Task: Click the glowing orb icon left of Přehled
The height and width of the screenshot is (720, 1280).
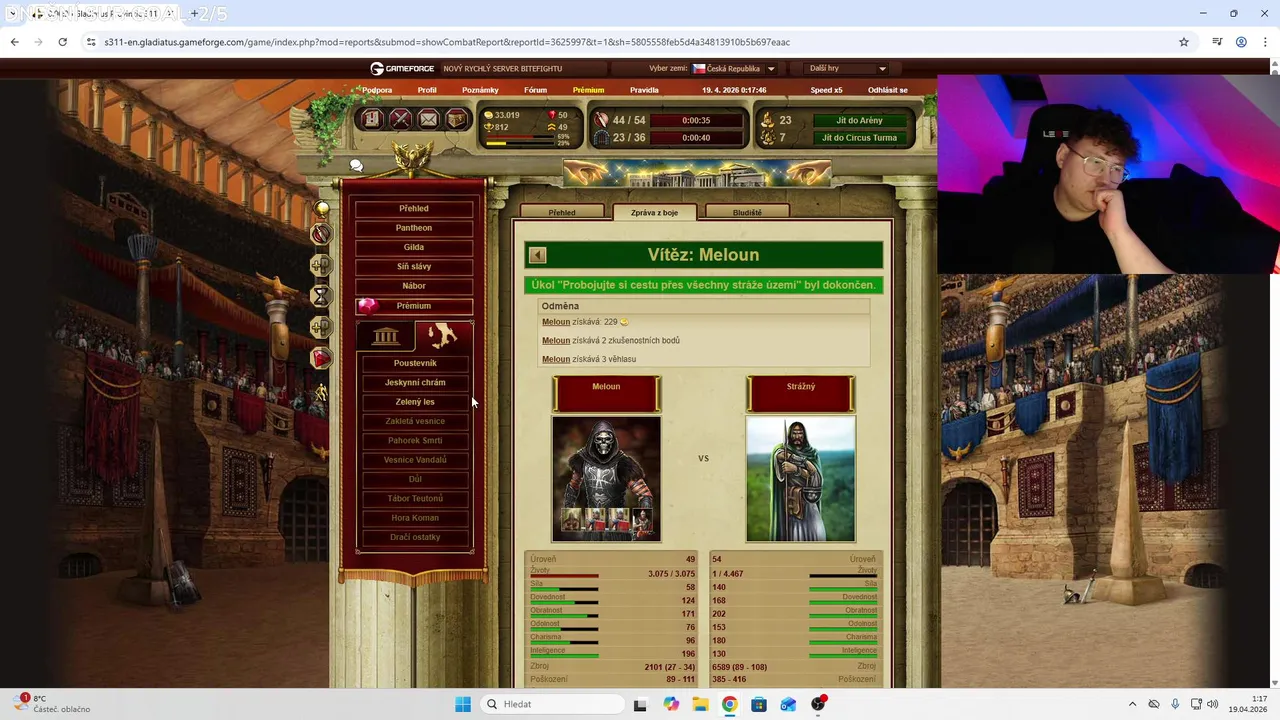Action: click(322, 208)
